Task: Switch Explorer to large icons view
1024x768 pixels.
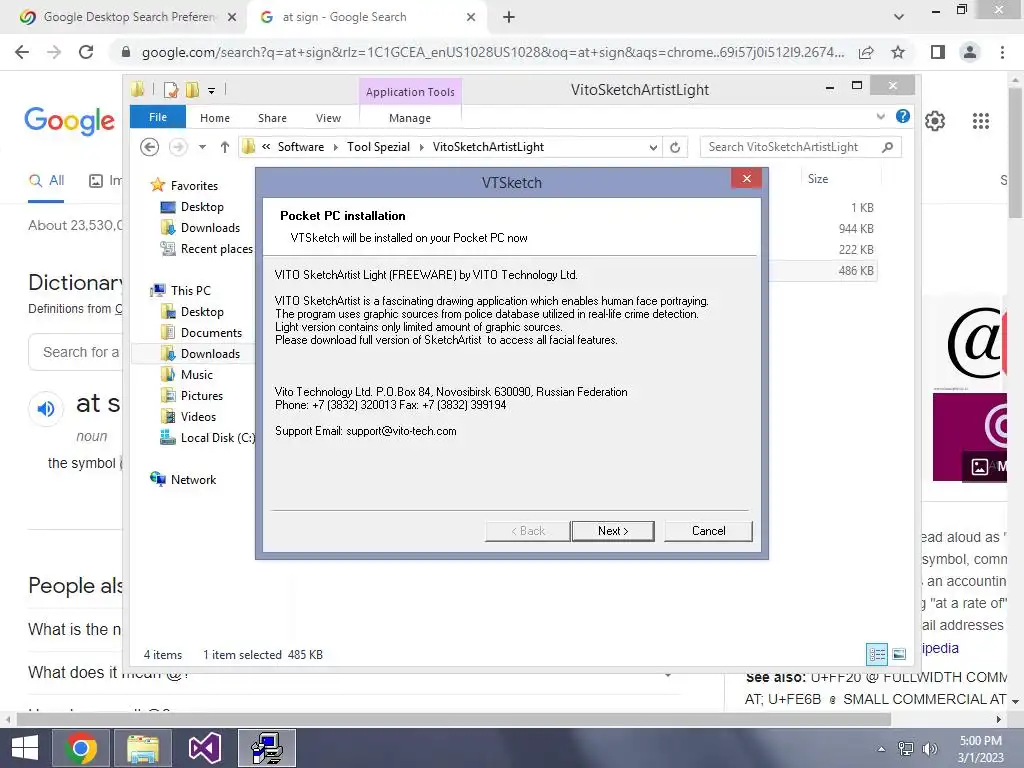Action: tap(899, 654)
